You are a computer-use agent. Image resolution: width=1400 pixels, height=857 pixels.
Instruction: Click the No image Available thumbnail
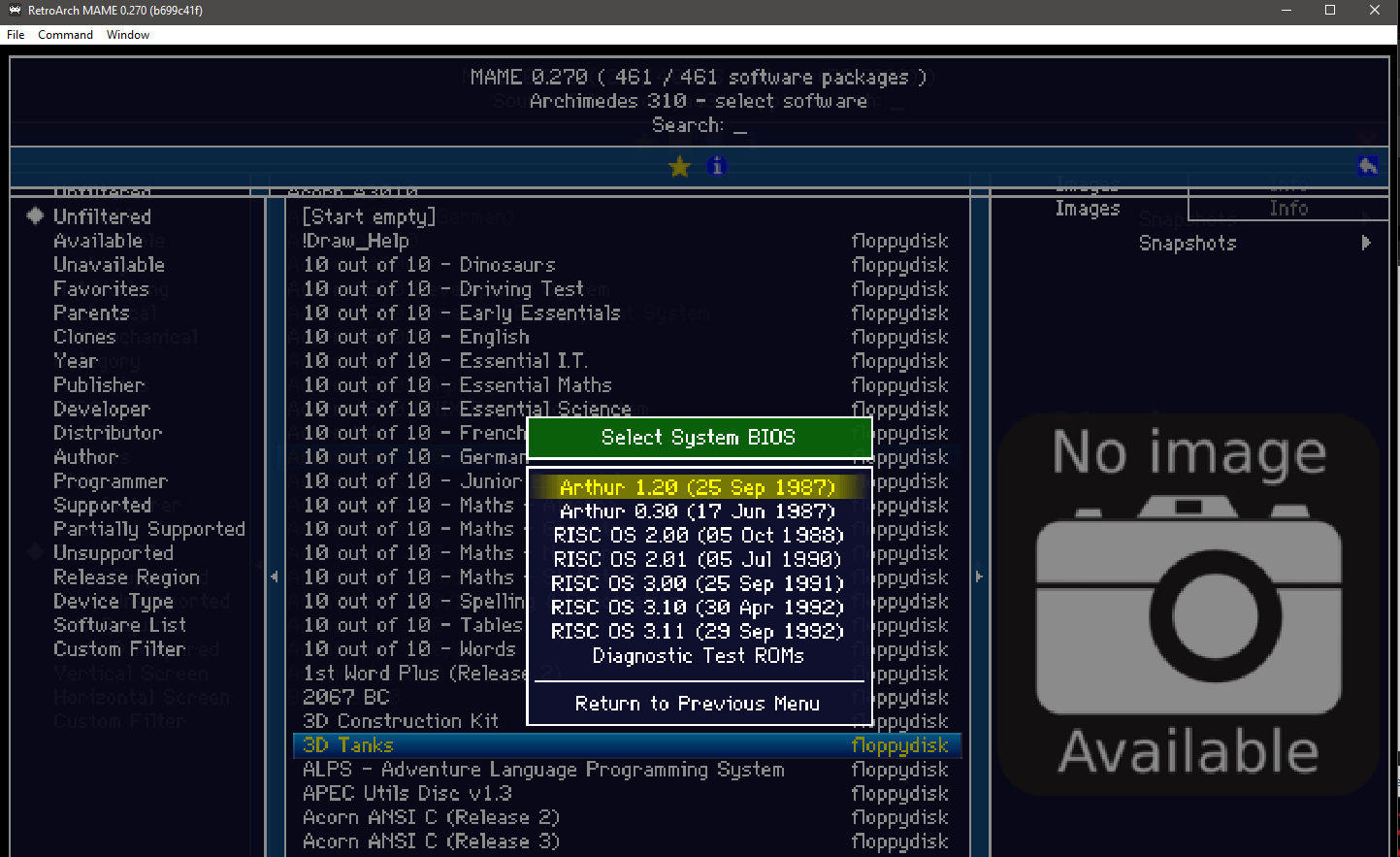pos(1188,604)
